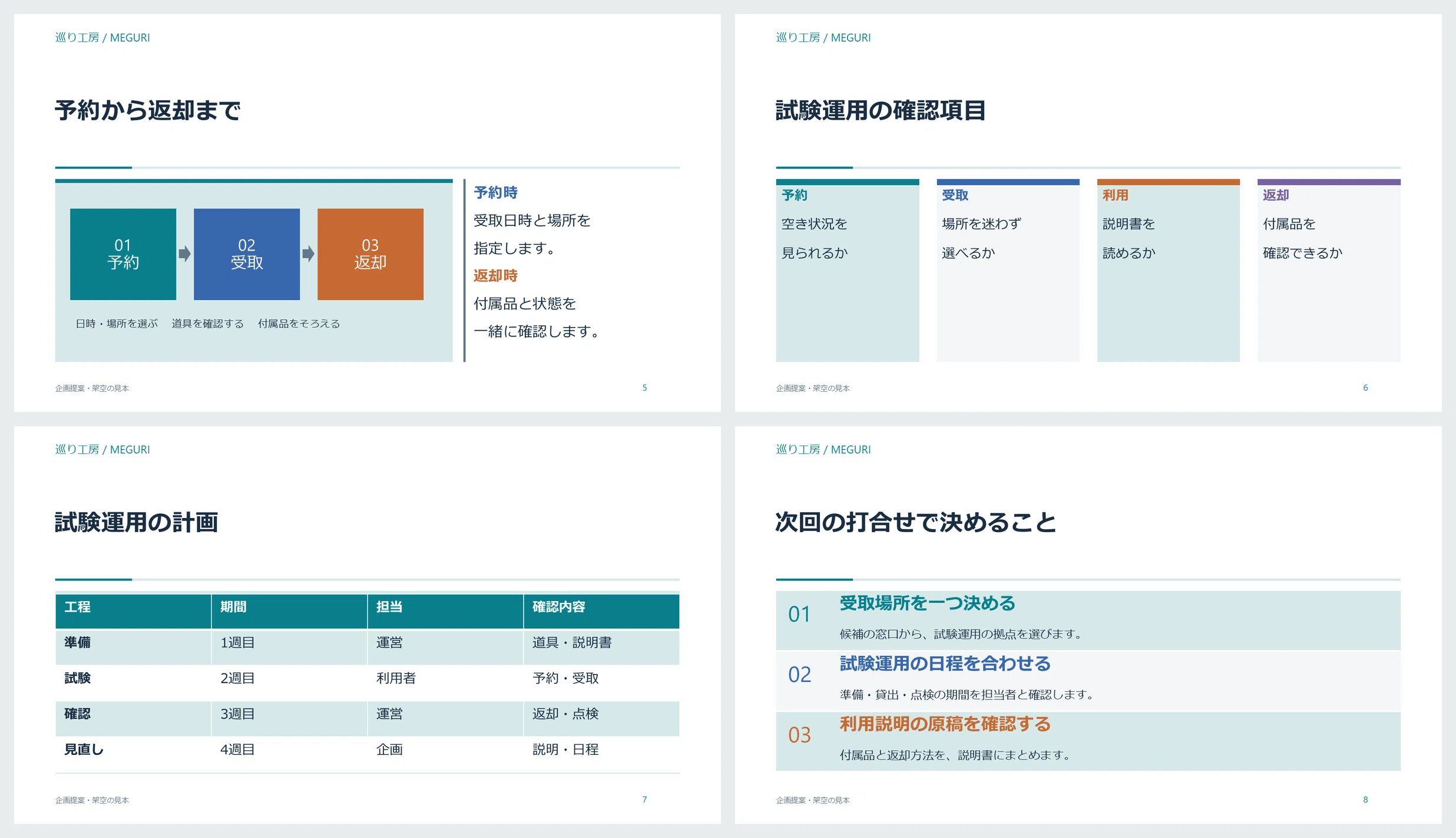The image size is (1456, 838).
Task: Click the 予約時 heading text
Action: 495,193
